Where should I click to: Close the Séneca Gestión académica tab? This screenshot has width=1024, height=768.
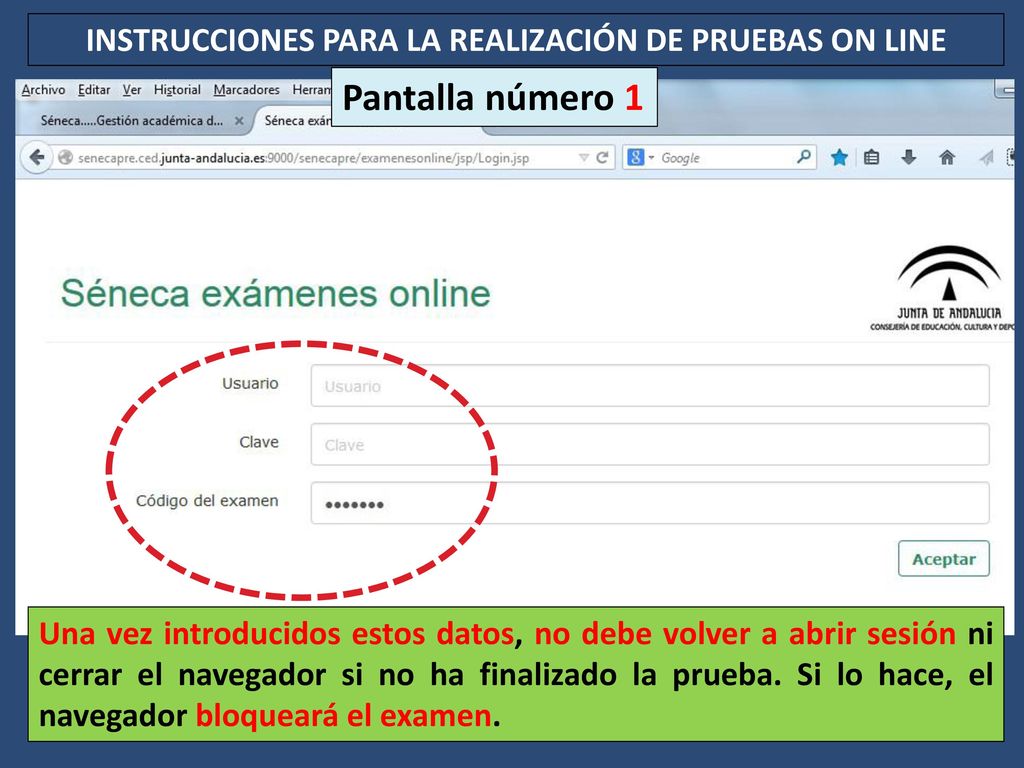239,121
